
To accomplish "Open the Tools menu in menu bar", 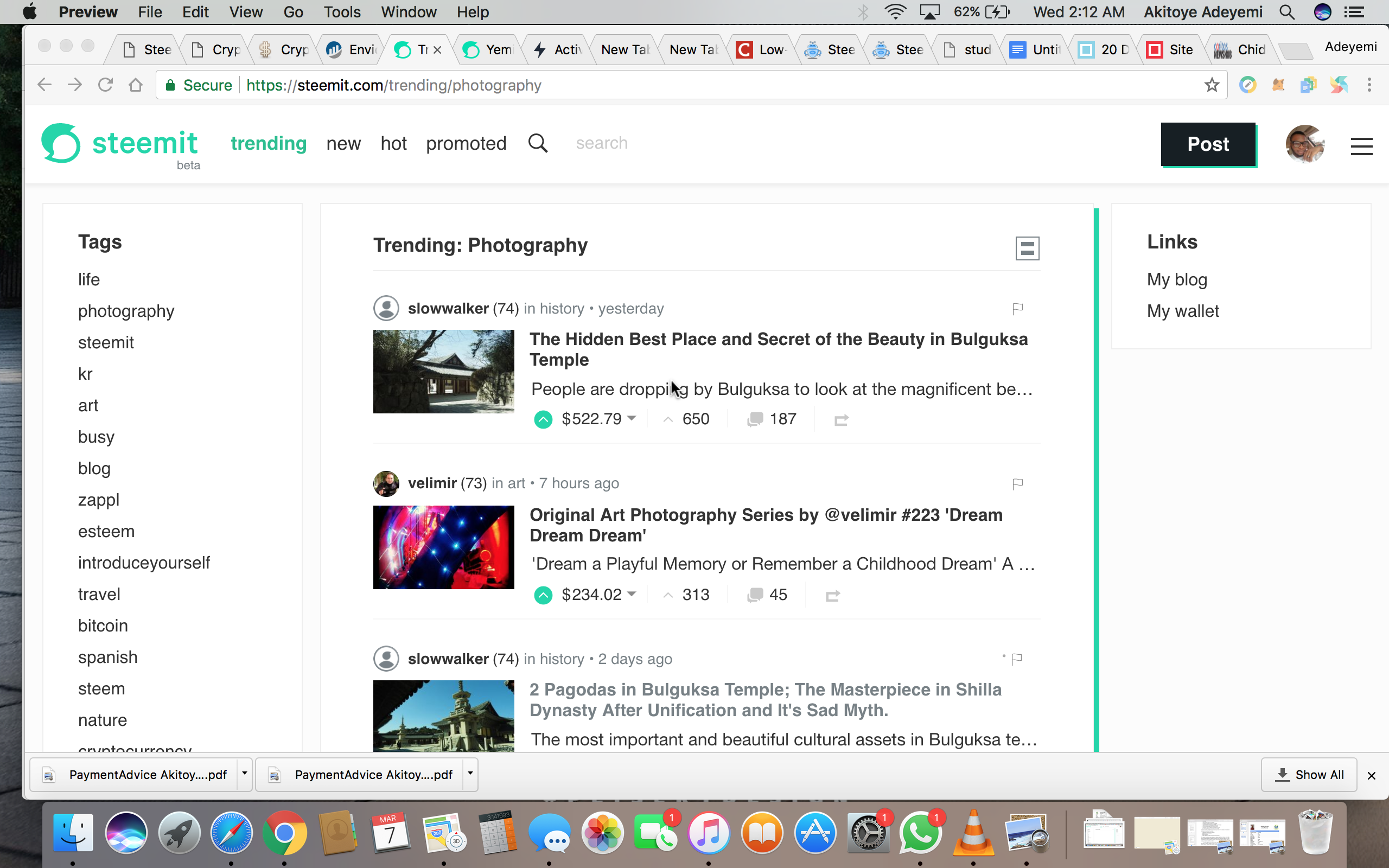I will point(342,12).
